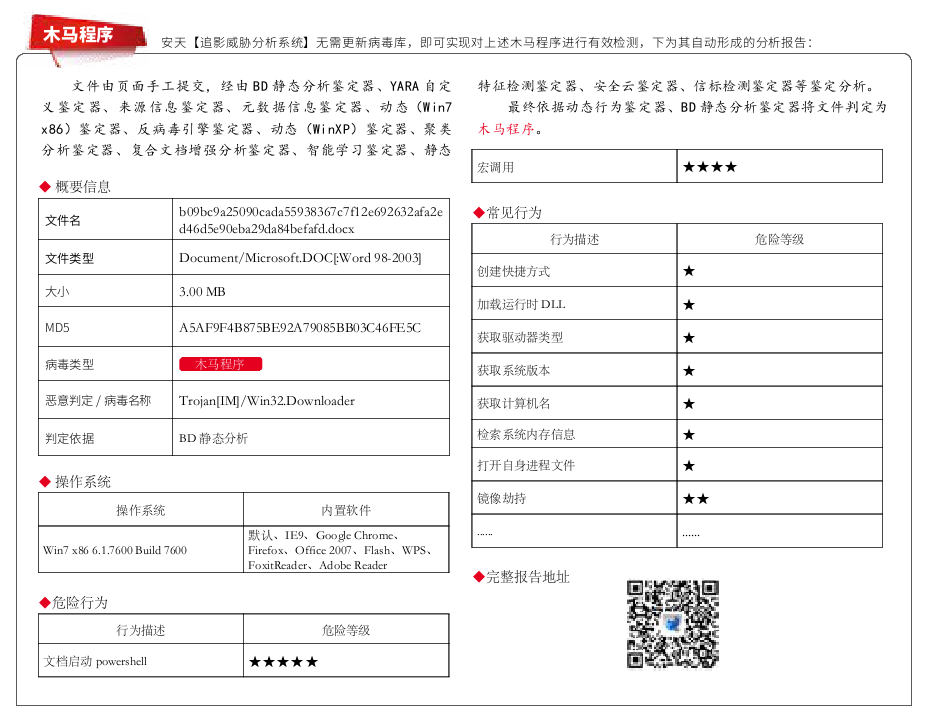Click the top sentence beginning "安天【追影威胁分析系统】"
Screen dimensions: 925x717
487,42
